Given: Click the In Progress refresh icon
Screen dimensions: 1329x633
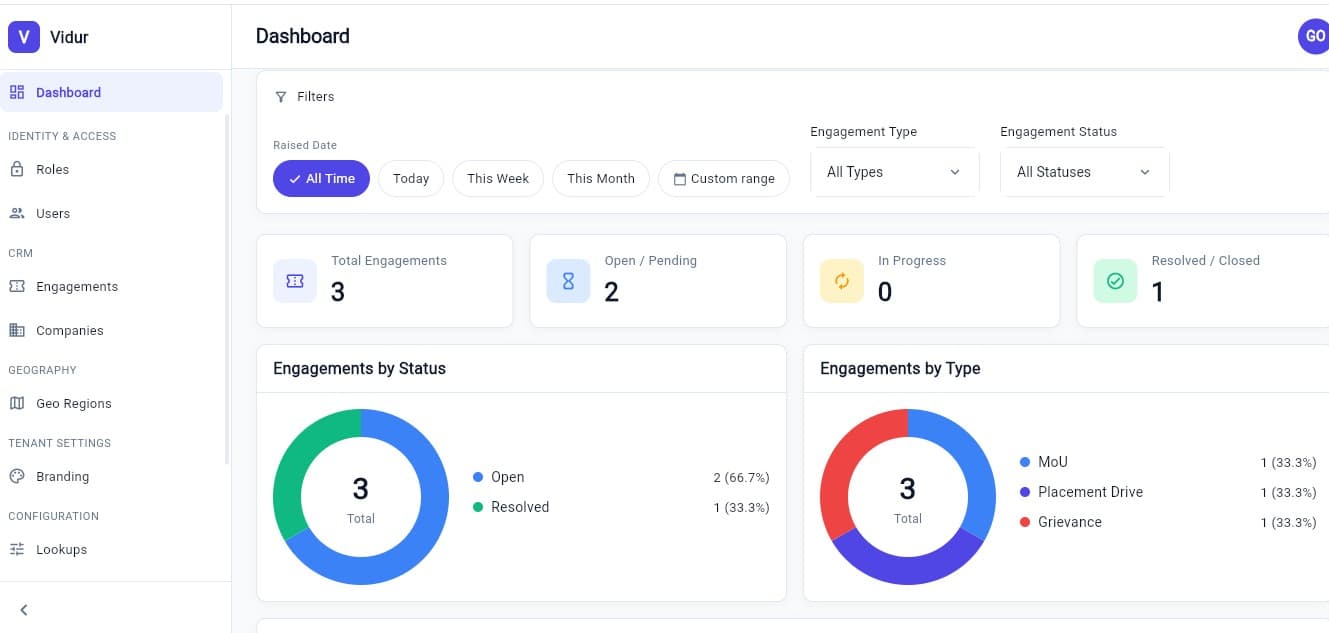Looking at the screenshot, I should (842, 281).
